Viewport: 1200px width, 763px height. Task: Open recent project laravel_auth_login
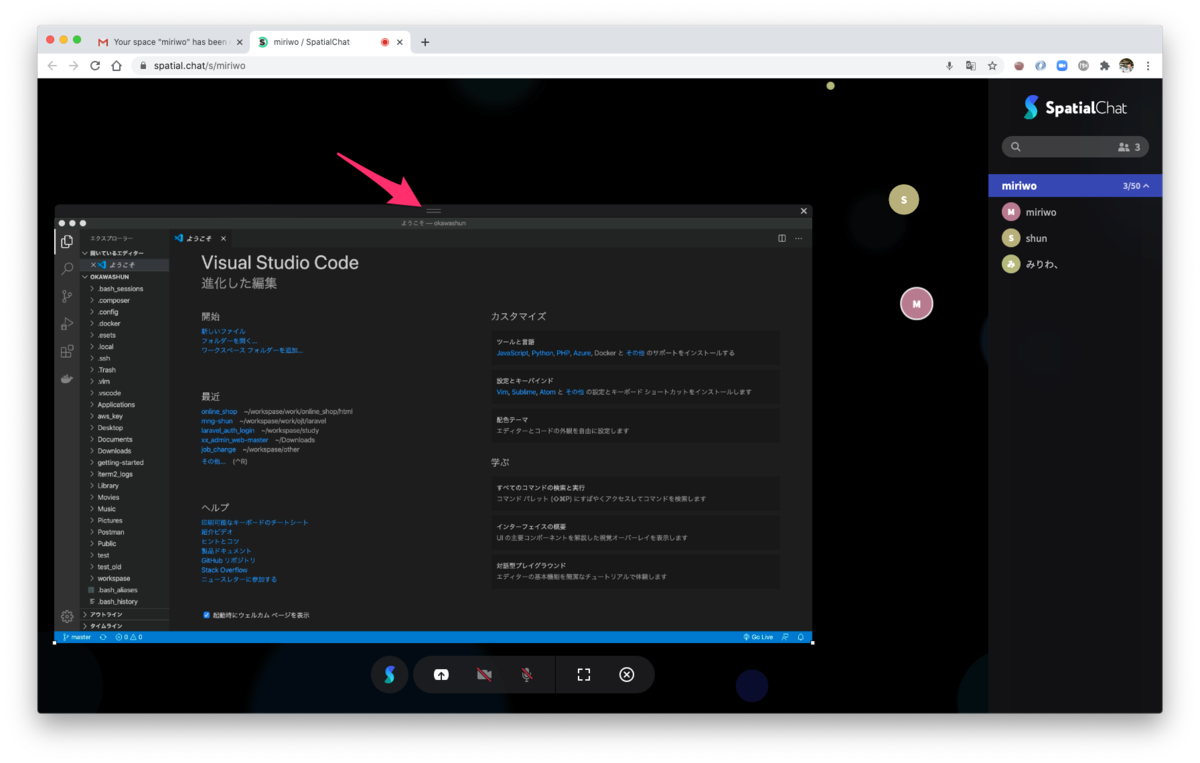pyautogui.click(x=227, y=431)
